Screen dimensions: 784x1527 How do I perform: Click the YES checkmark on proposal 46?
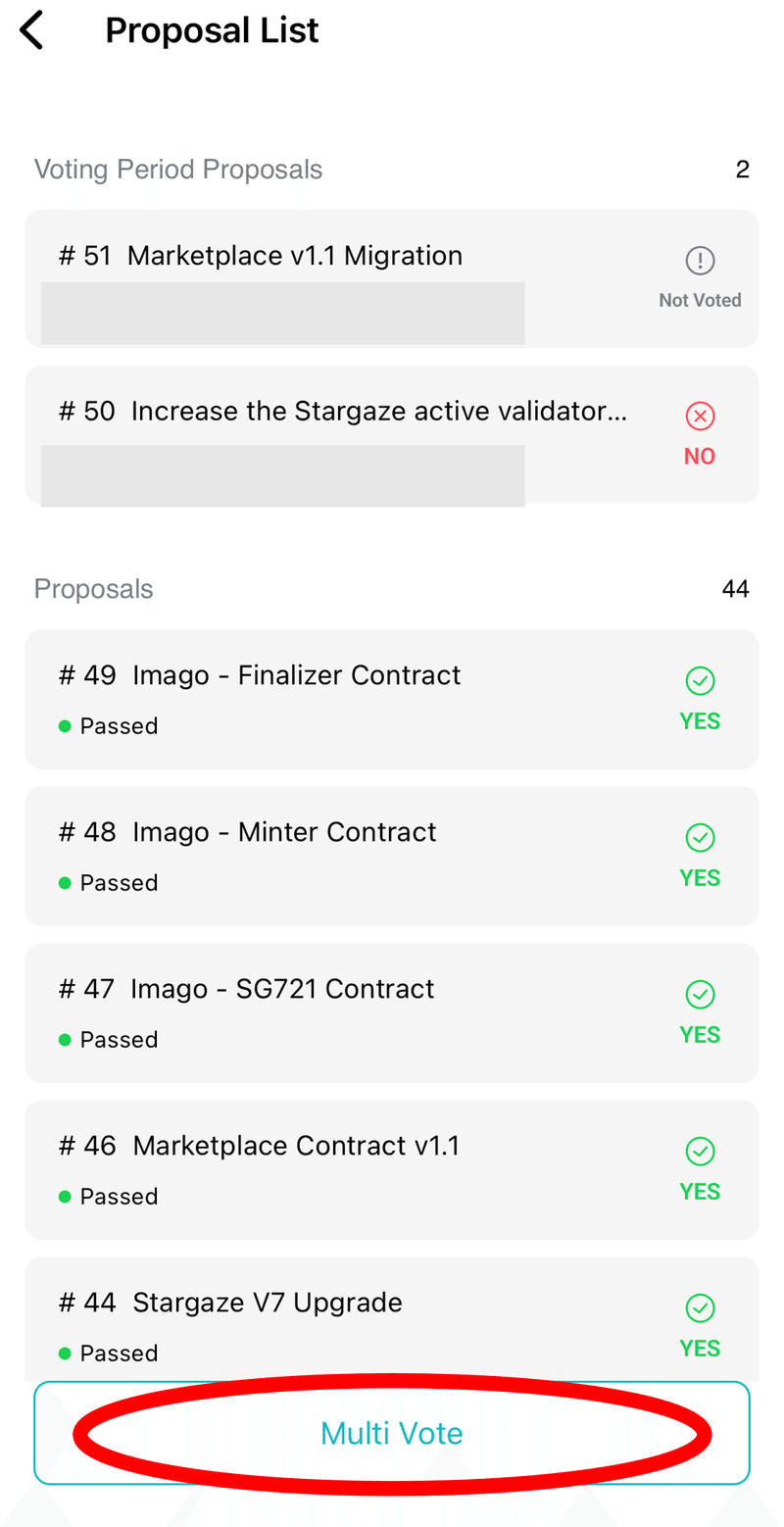(700, 1152)
